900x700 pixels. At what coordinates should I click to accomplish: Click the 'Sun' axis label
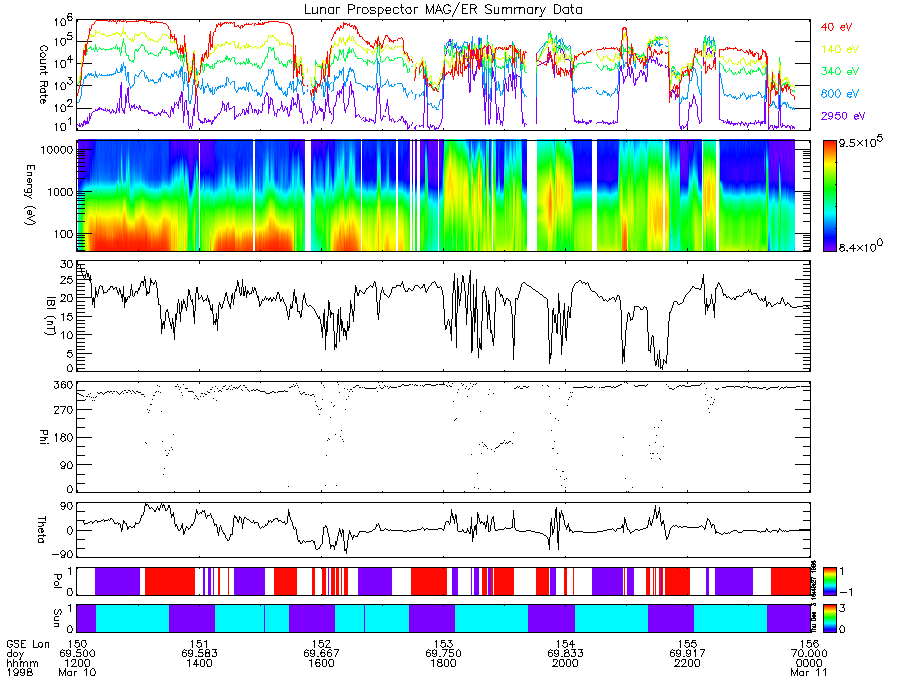(57, 618)
